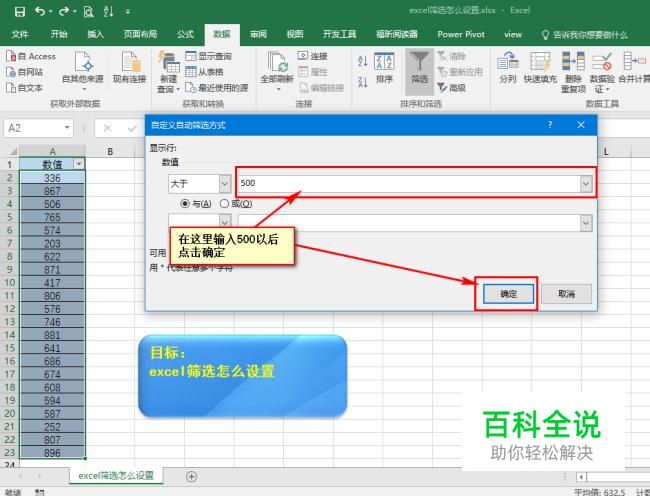Open other data sources (自其他来源)

coord(83,70)
